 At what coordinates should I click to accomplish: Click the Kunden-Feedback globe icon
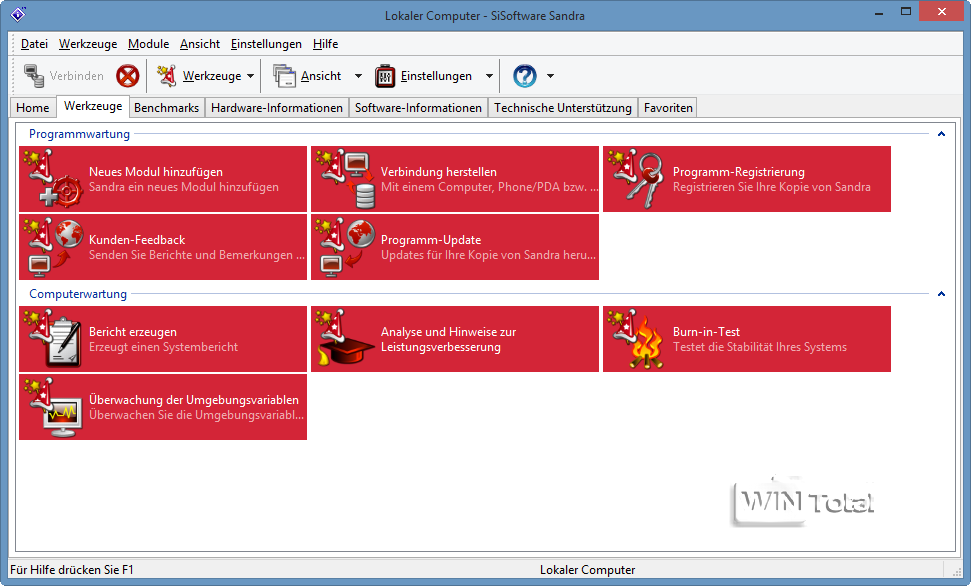coord(53,247)
